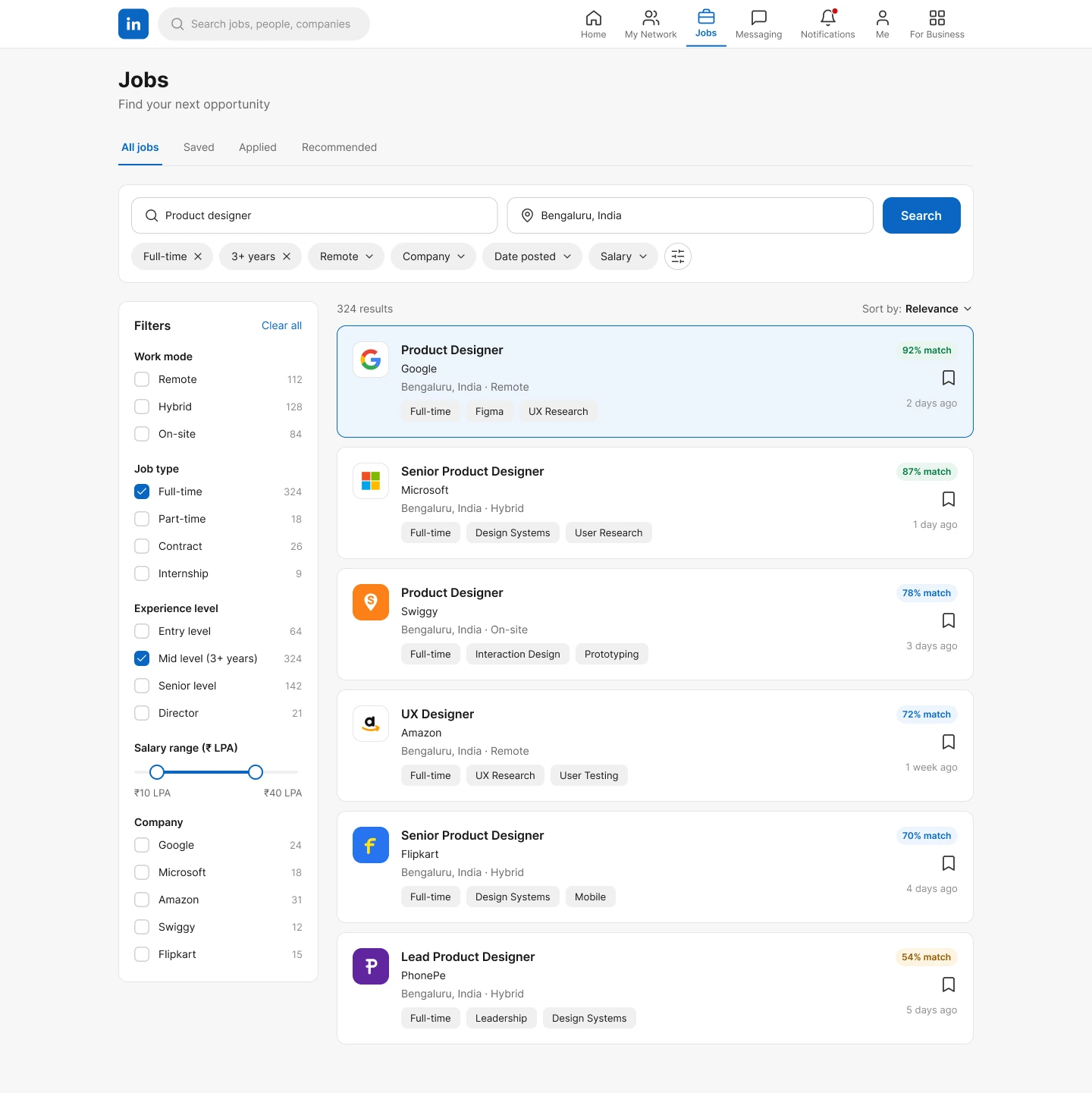
Task: Remove the 3+ years filter chip
Action: 287,256
